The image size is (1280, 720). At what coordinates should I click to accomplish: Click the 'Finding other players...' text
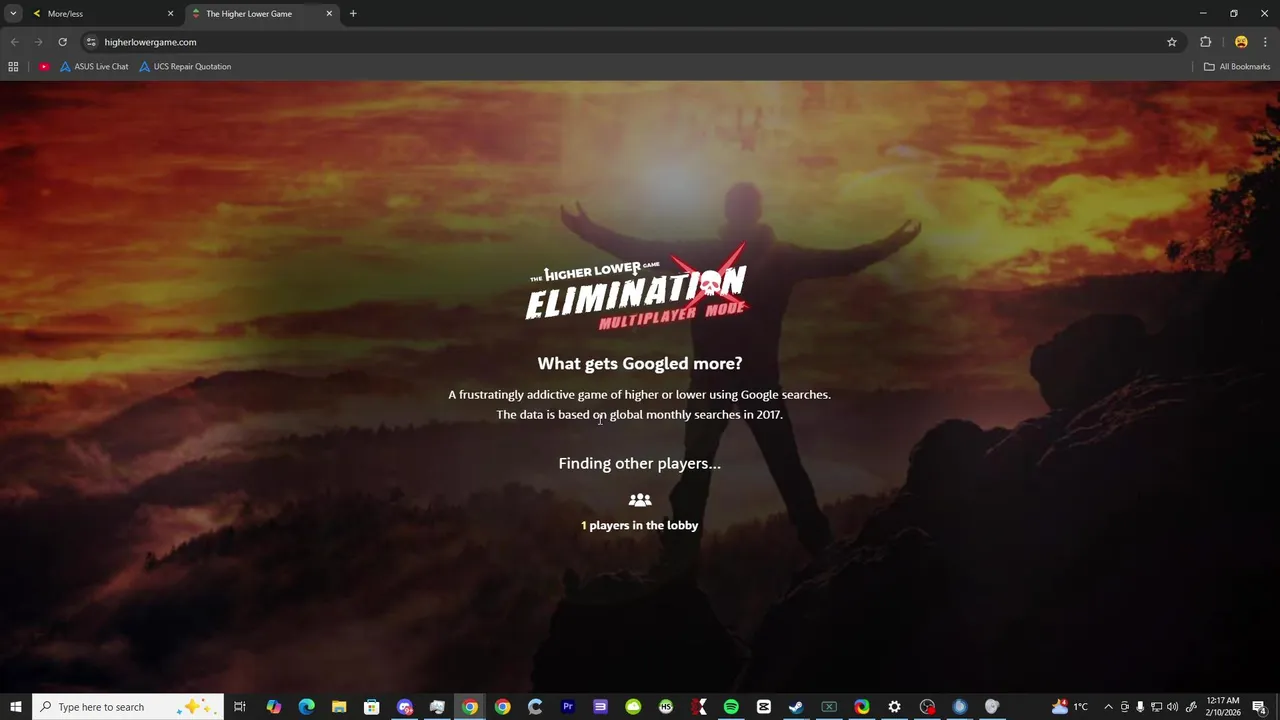click(x=640, y=463)
